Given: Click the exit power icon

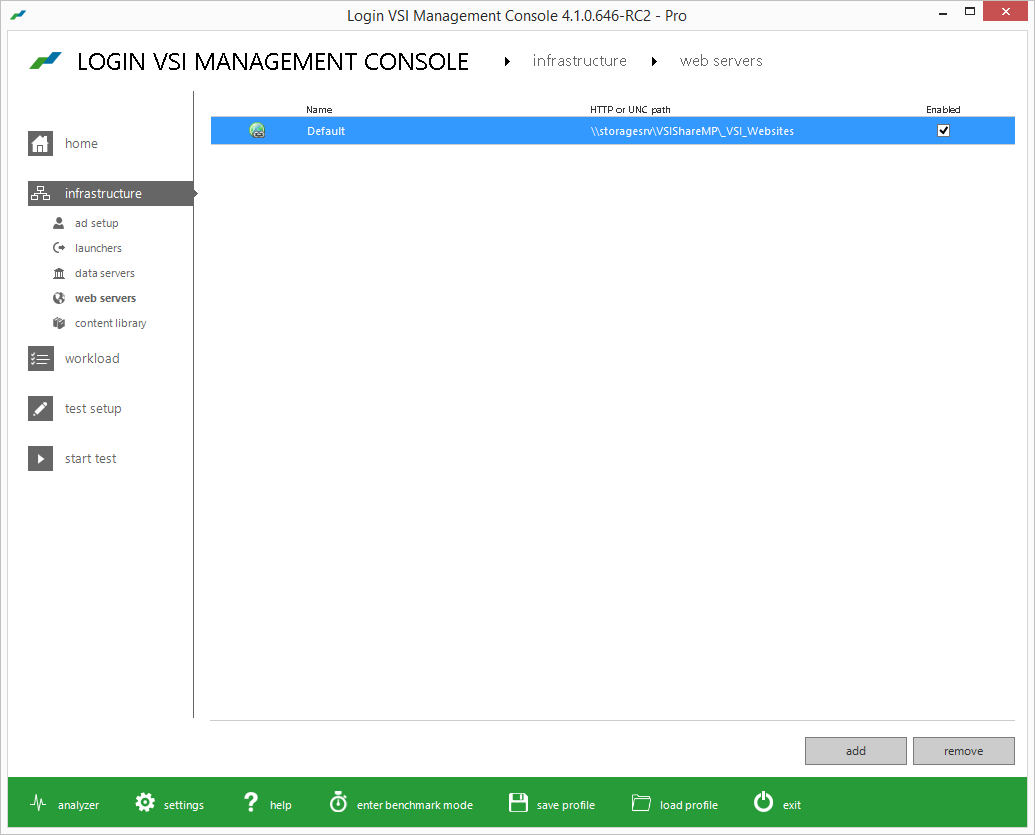Looking at the screenshot, I should 763,802.
